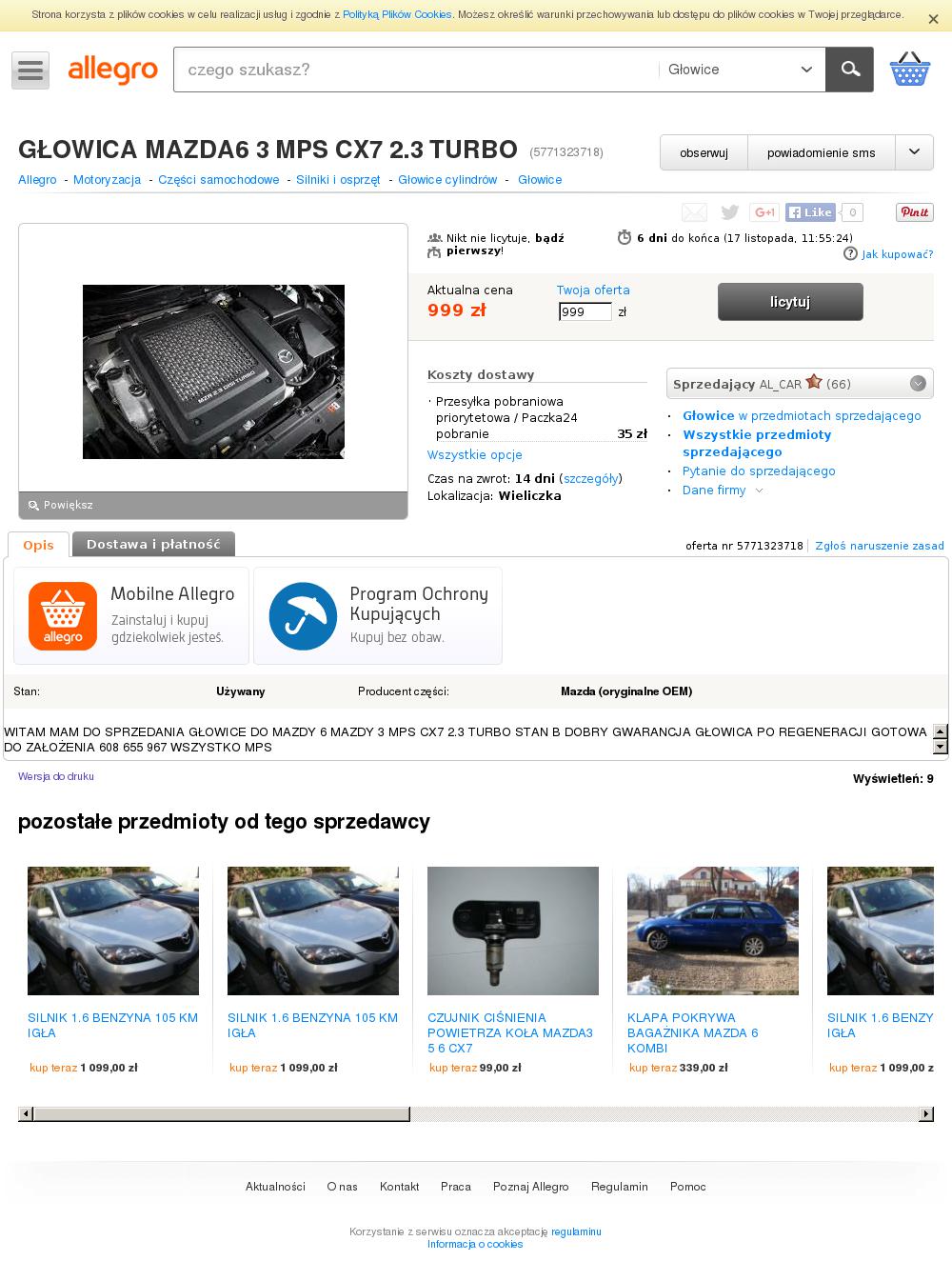This screenshot has height=1261, width=952.
Task: Click the licytuj bid button
Action: coord(790,302)
